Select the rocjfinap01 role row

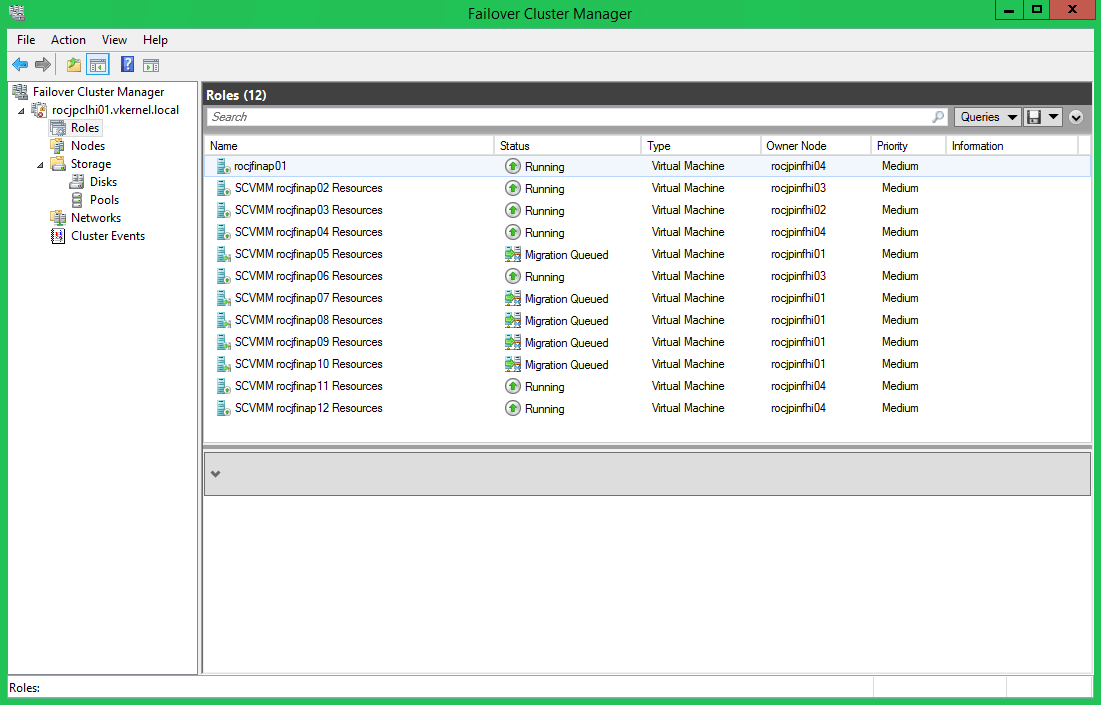pos(647,166)
